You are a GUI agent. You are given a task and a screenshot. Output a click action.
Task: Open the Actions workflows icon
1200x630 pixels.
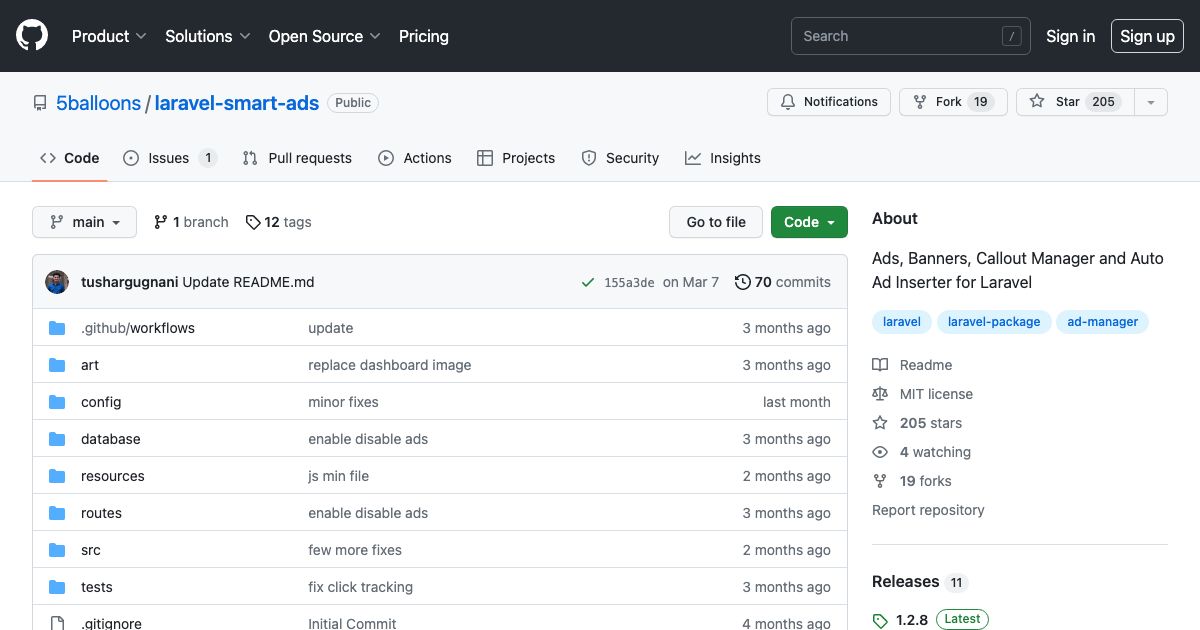point(384,158)
